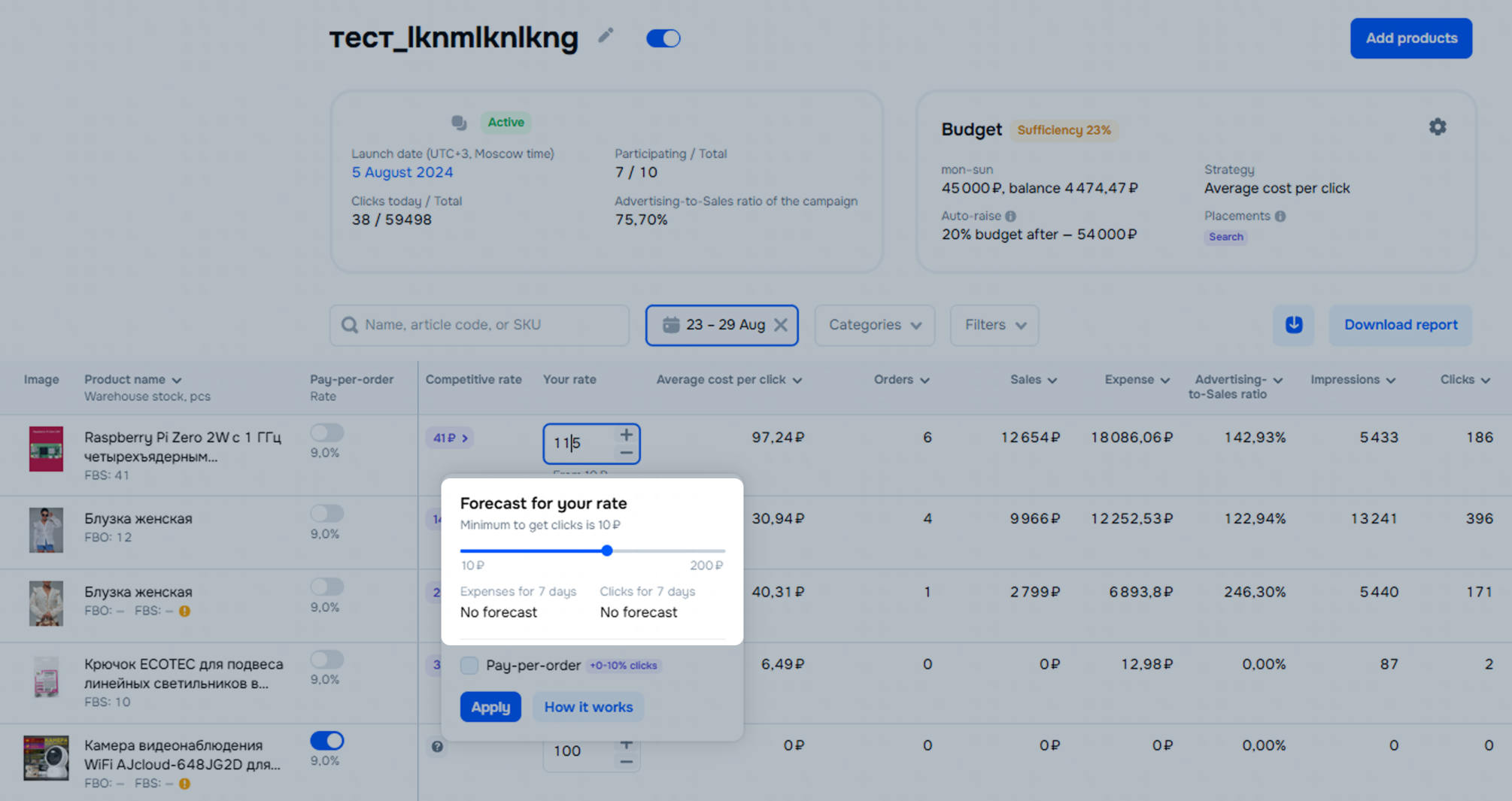Click the blue download arrow icon
This screenshot has height=801, width=1512.
[x=1293, y=325]
